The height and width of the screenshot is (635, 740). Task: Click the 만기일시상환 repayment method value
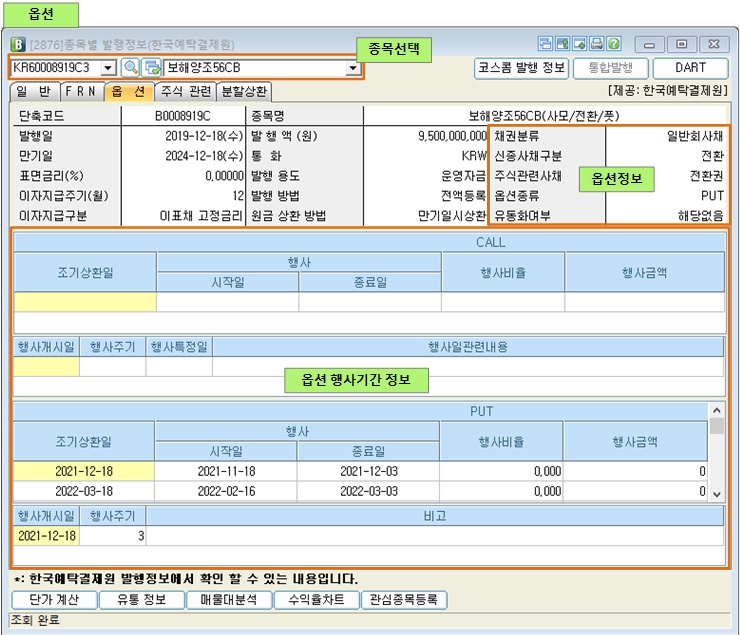pos(452,216)
